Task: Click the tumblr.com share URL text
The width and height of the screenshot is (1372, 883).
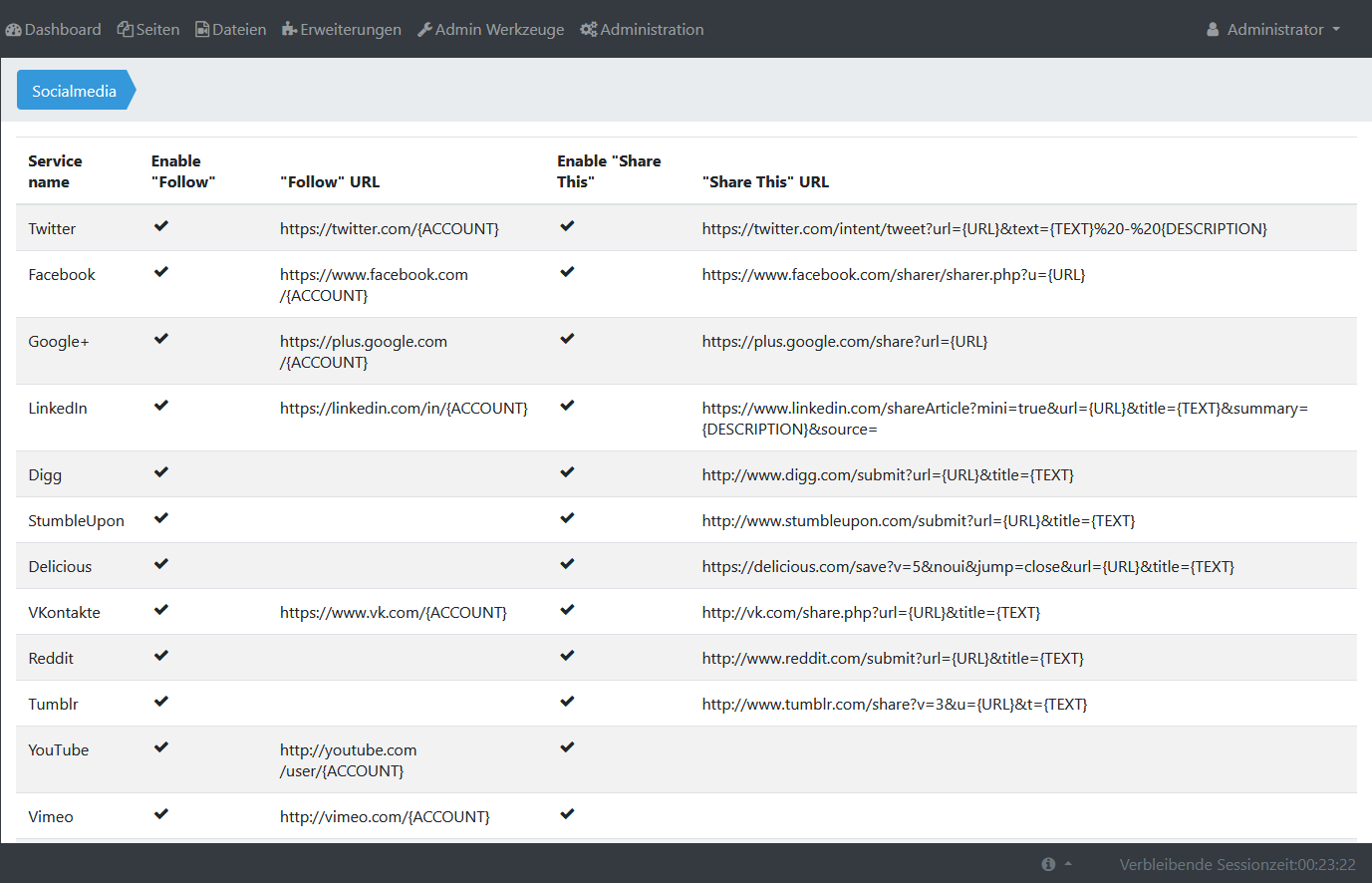Action: pos(895,705)
